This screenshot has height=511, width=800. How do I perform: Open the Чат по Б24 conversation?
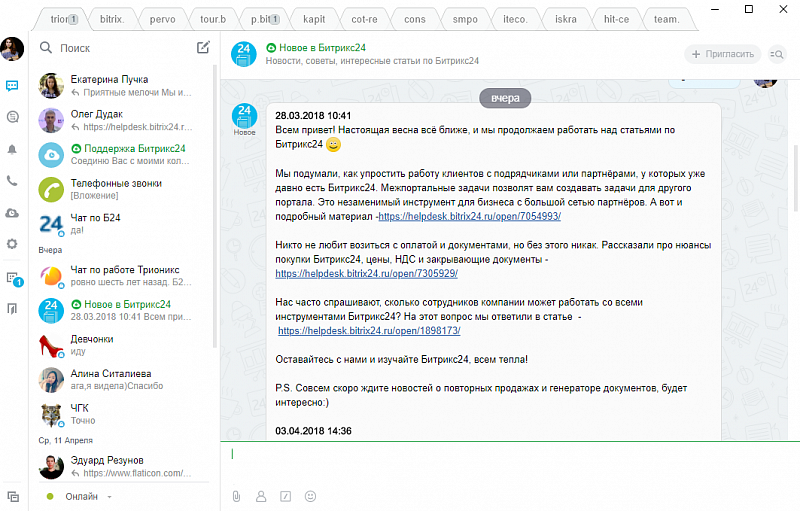pos(122,224)
